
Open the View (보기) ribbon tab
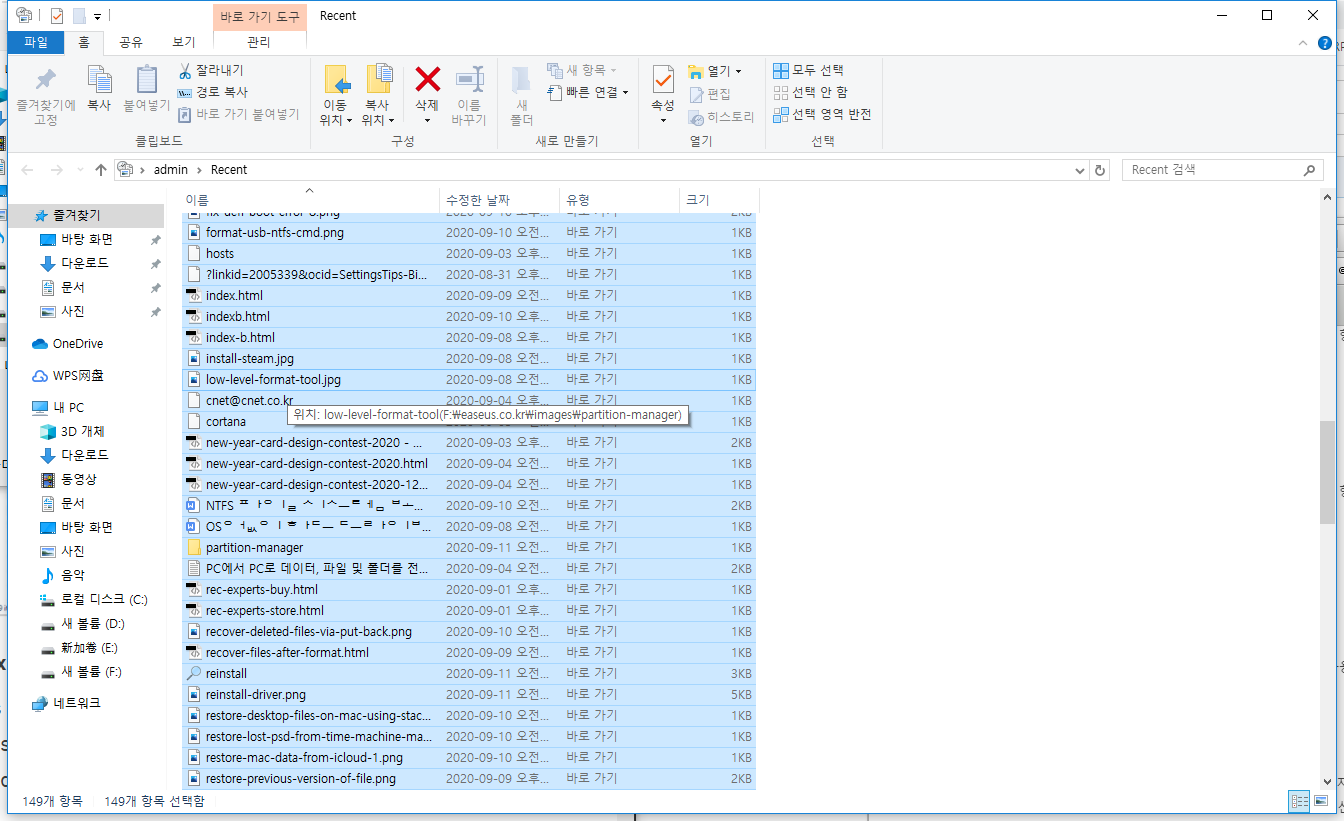[183, 42]
